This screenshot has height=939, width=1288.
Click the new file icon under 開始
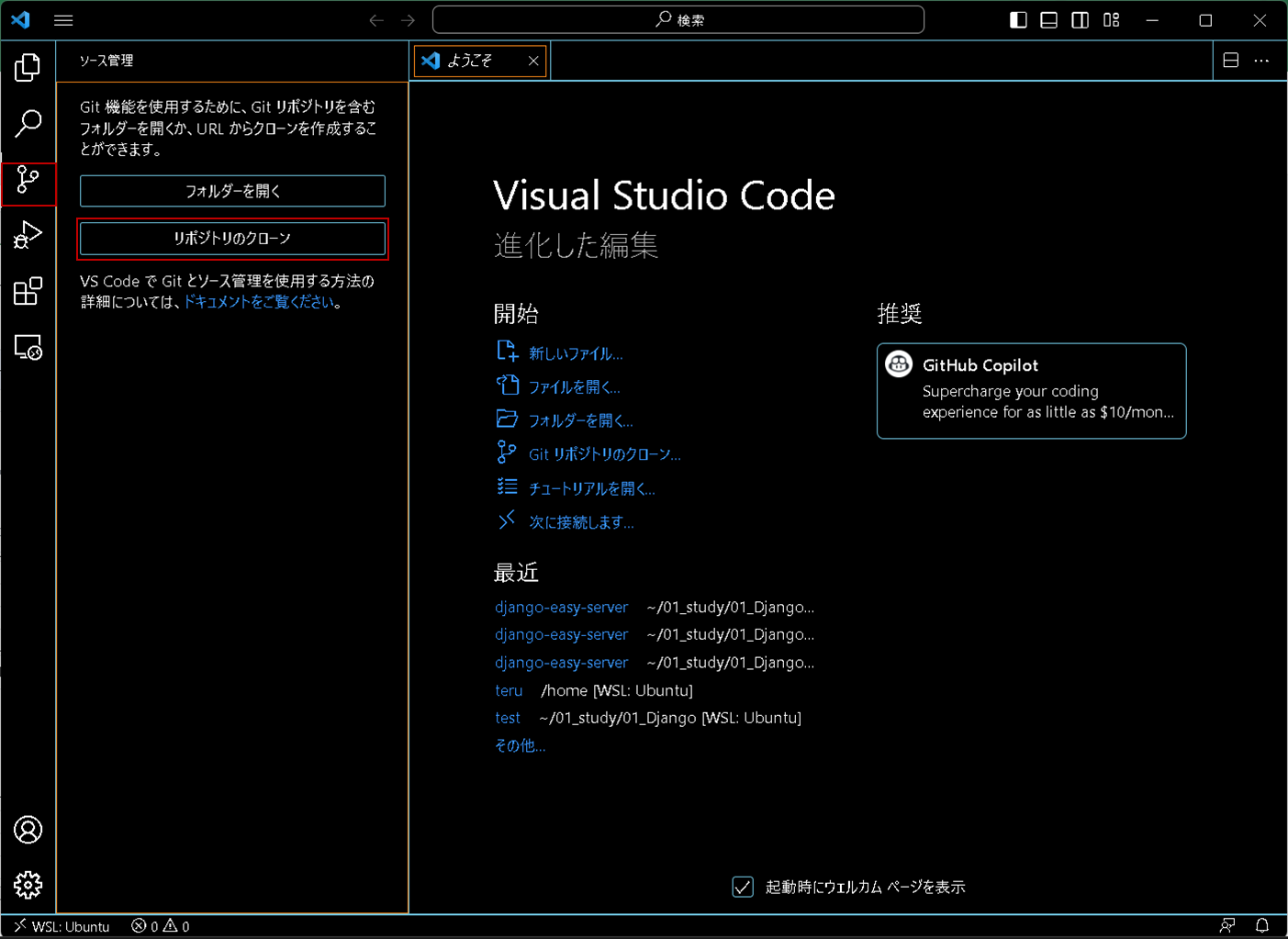(x=507, y=352)
